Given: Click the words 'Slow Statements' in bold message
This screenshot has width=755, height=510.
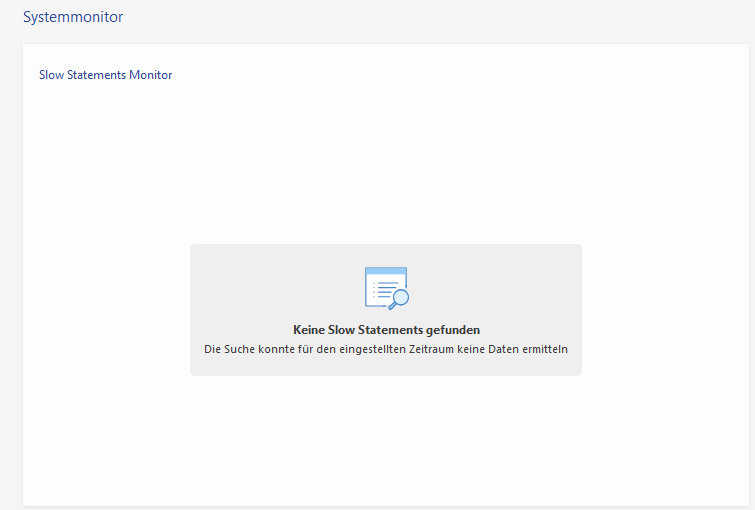Looking at the screenshot, I should (377, 329).
